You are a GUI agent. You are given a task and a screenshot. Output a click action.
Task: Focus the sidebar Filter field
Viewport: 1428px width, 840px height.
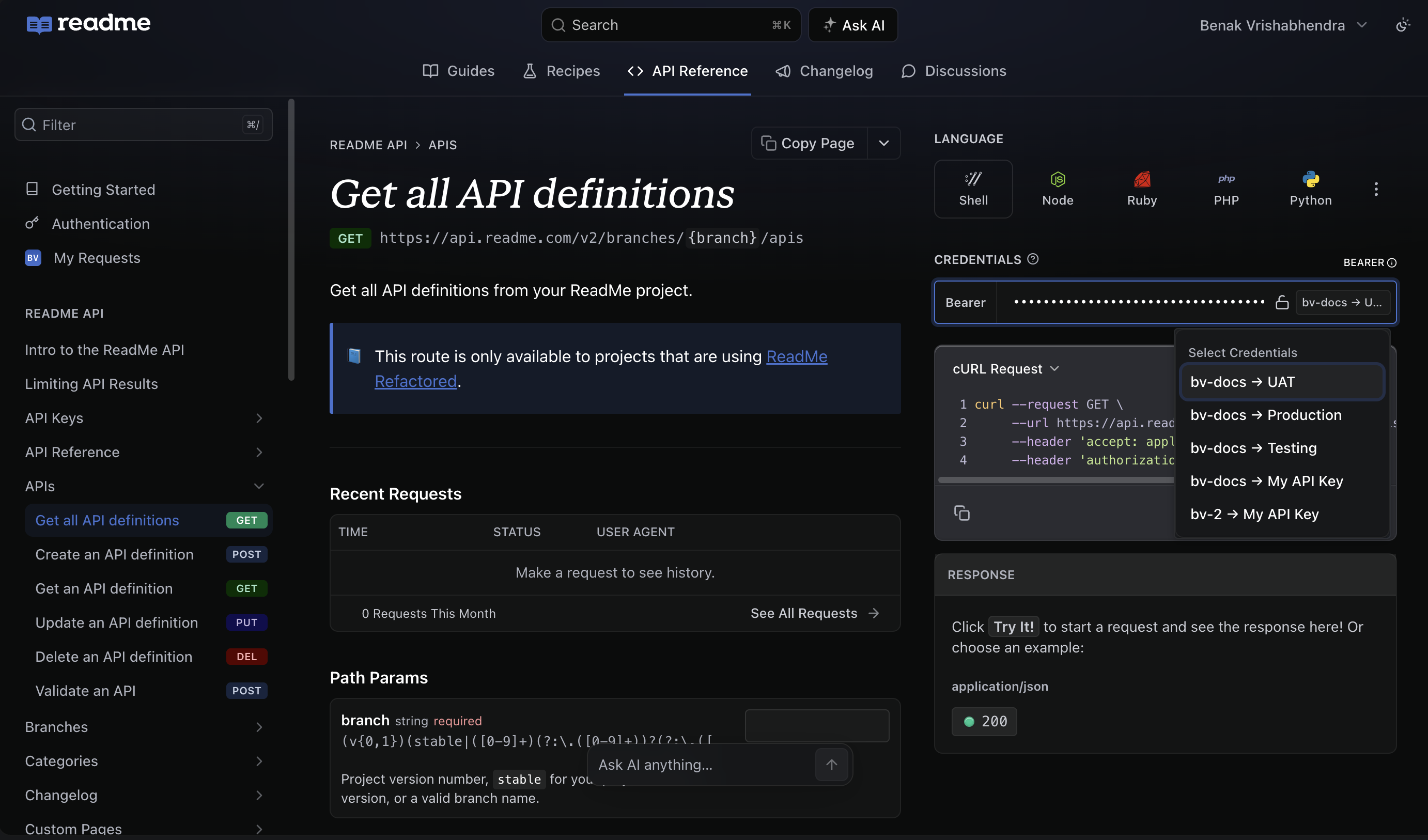(x=143, y=125)
